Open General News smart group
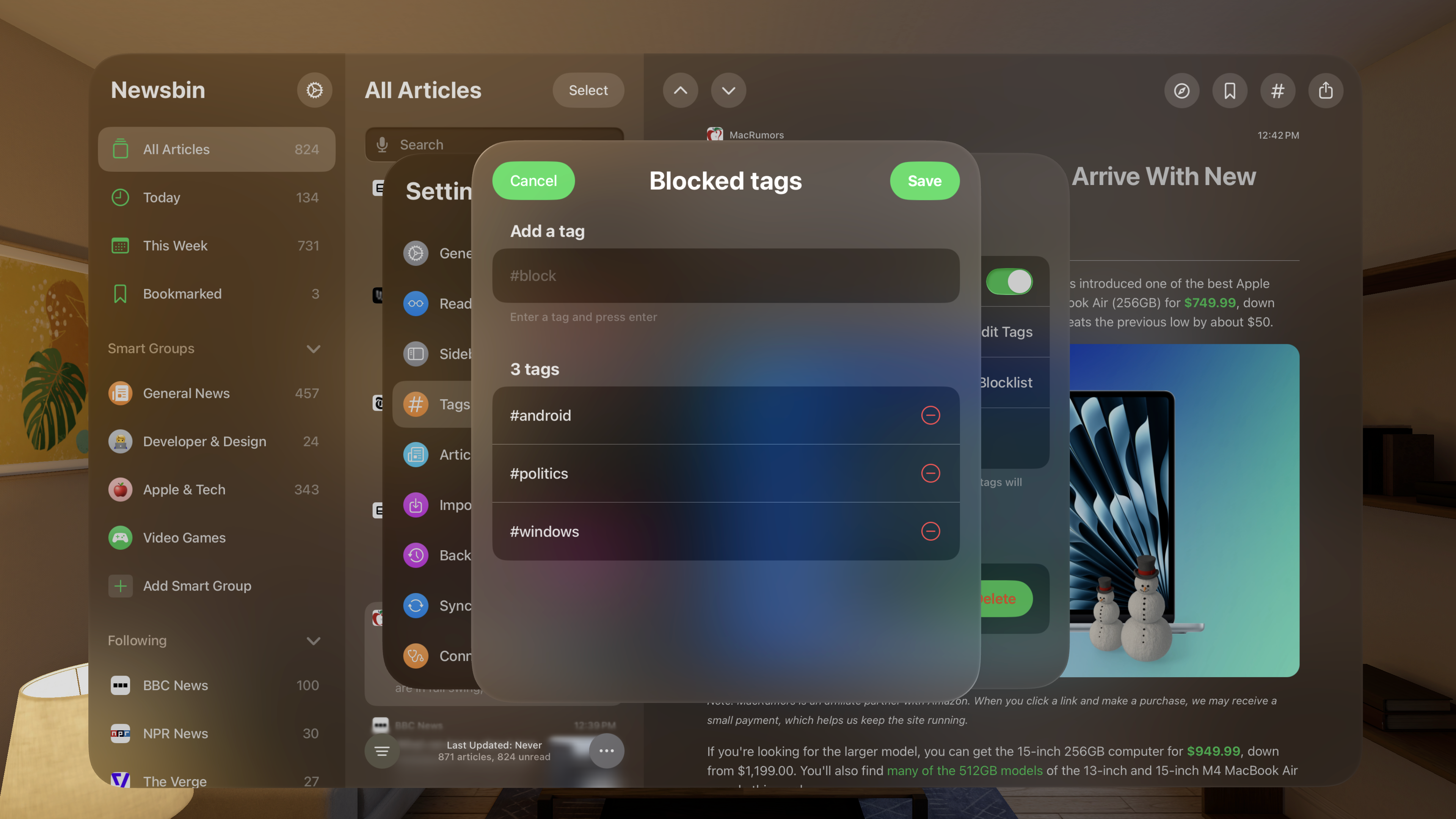 click(217, 394)
